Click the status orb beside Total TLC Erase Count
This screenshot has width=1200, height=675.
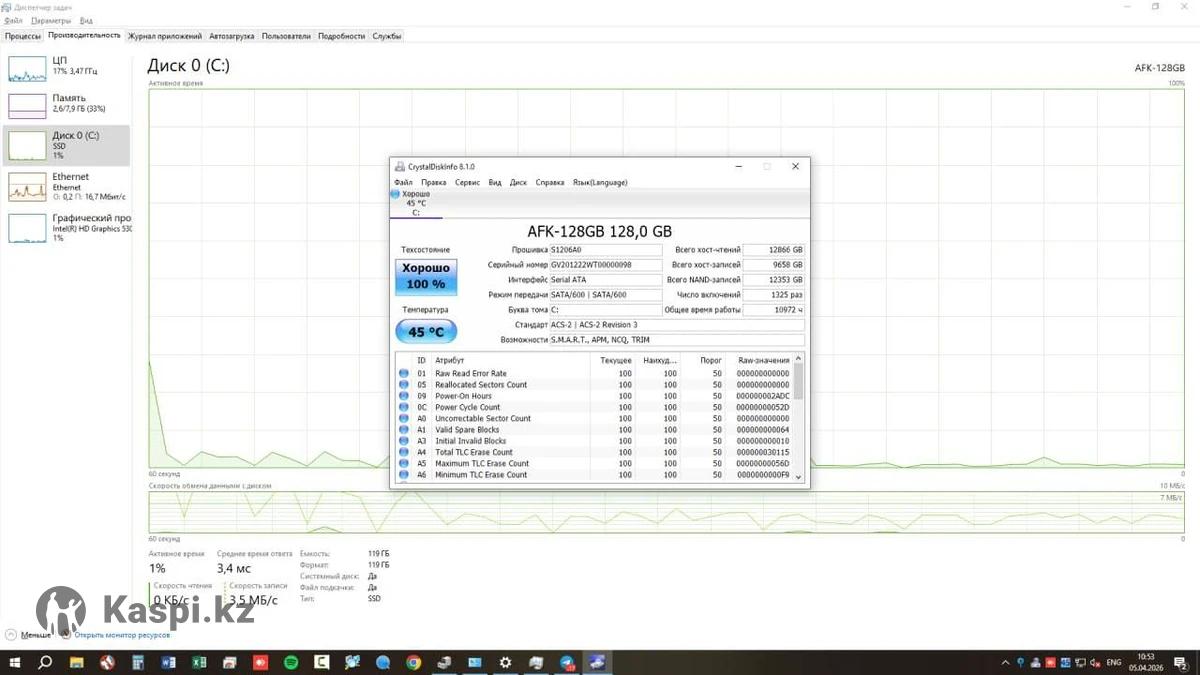(404, 452)
